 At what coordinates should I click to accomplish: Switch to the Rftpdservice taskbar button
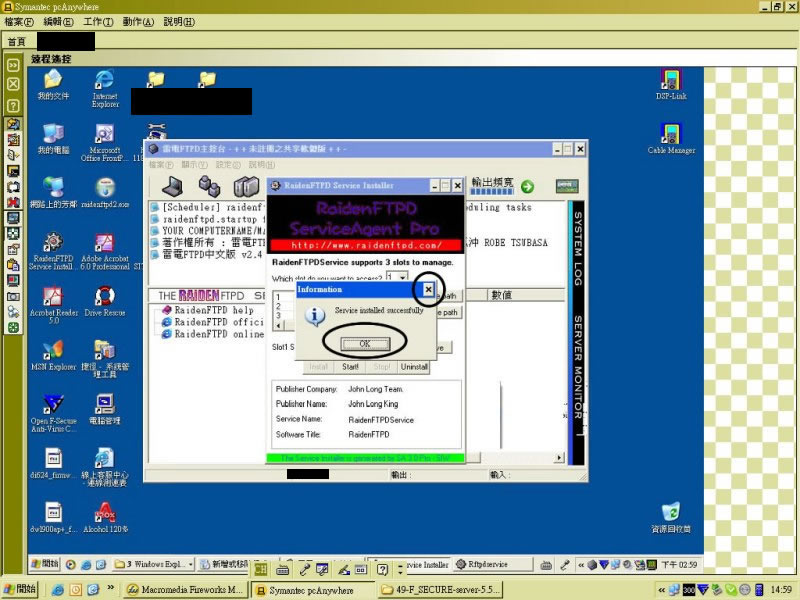coord(492,564)
